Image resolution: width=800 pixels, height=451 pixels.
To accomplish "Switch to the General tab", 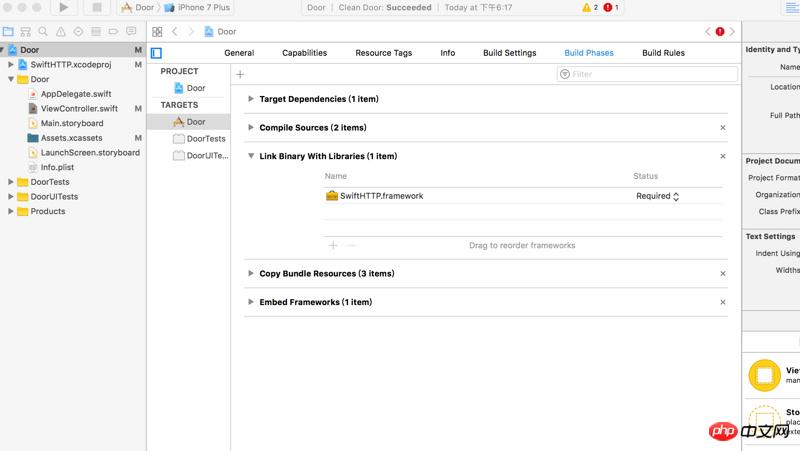I will [x=239, y=53].
